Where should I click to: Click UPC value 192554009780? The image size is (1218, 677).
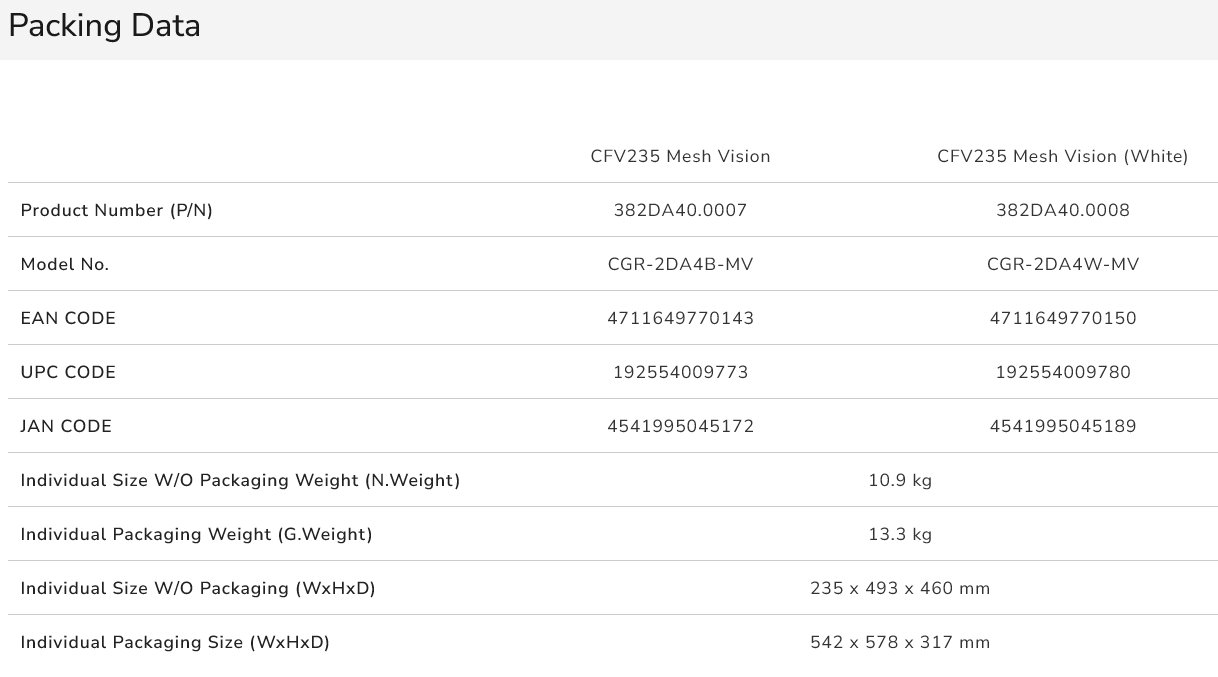click(x=1062, y=372)
